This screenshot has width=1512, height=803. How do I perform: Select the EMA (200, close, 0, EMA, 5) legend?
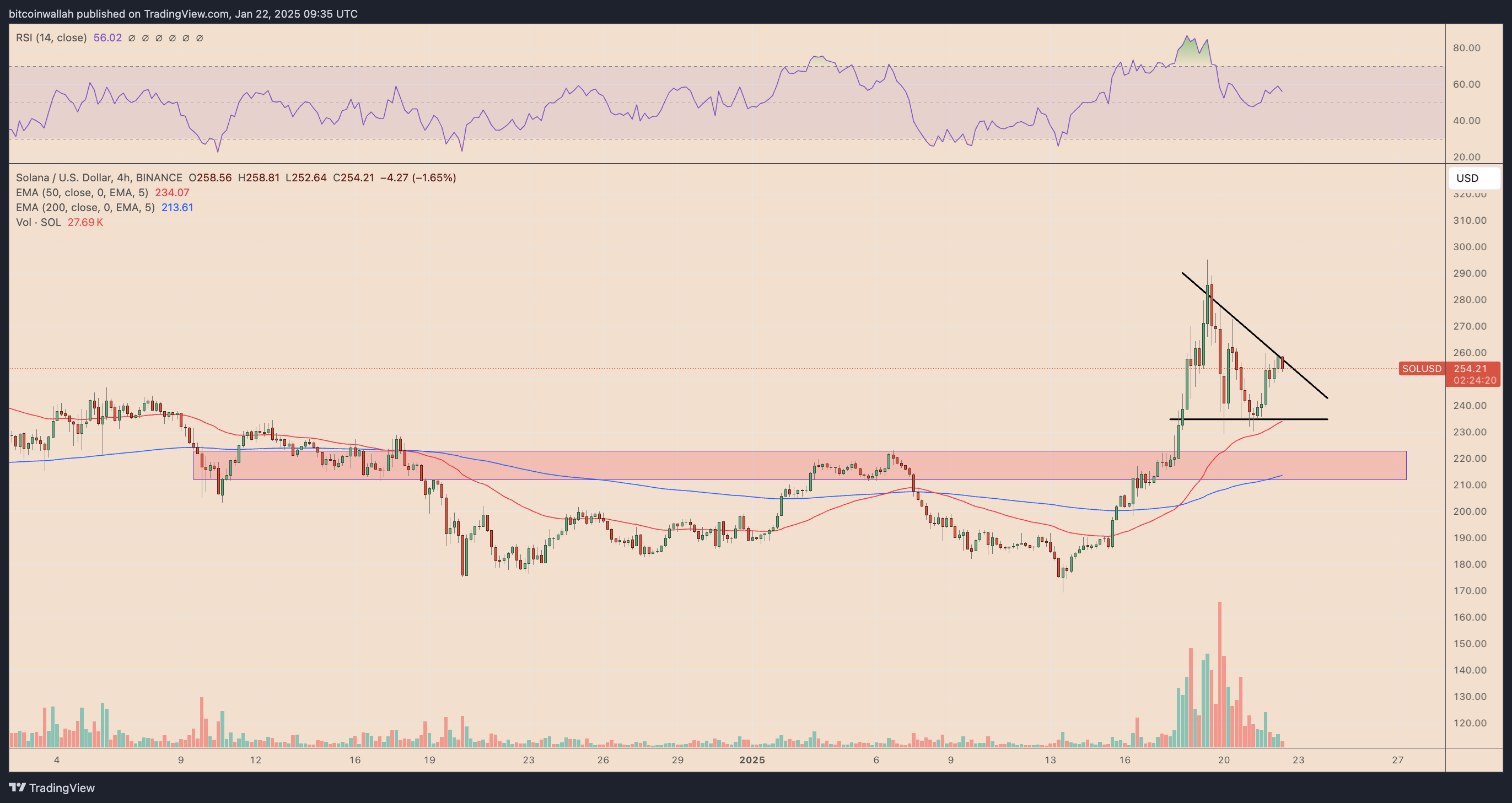point(85,207)
